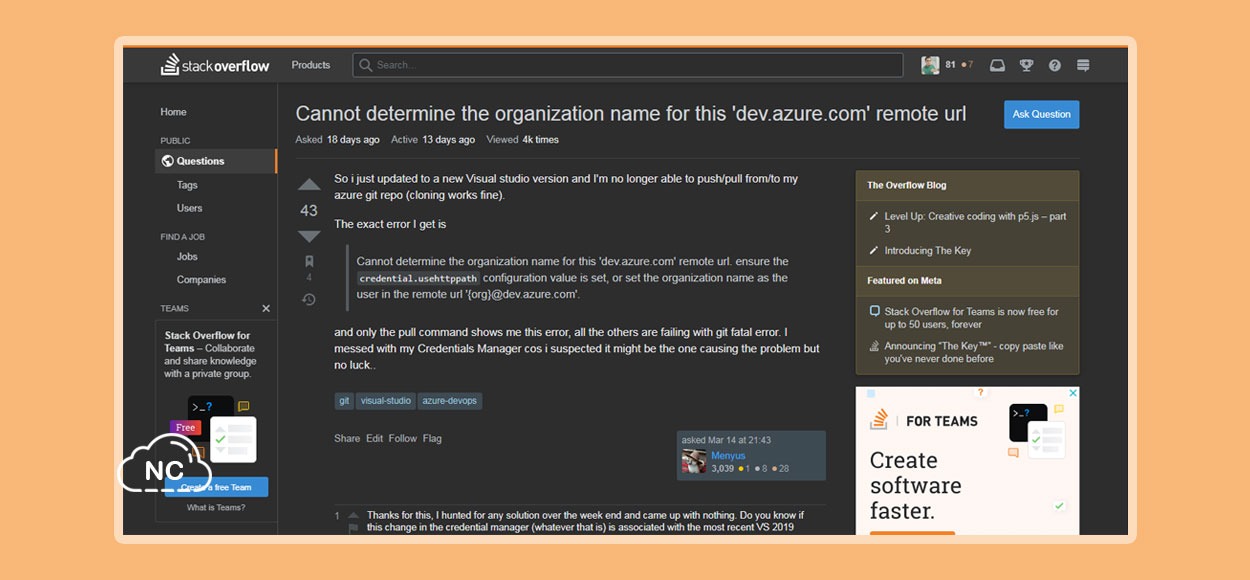Click Share below the question
Image resolution: width=1250 pixels, height=580 pixels.
tap(347, 438)
